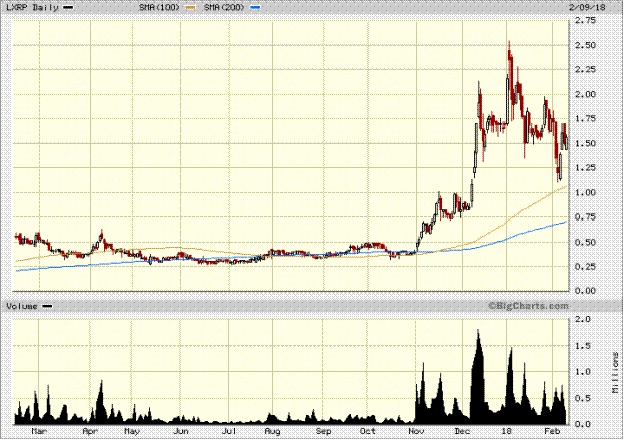Click the Millions volume unit label

pyautogui.click(x=615, y=372)
